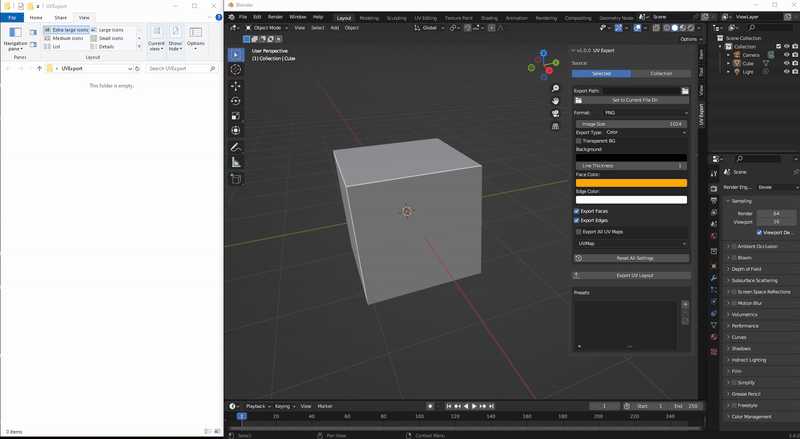
Task: Uncheck Export Edges checkbox
Action: pyautogui.click(x=577, y=221)
